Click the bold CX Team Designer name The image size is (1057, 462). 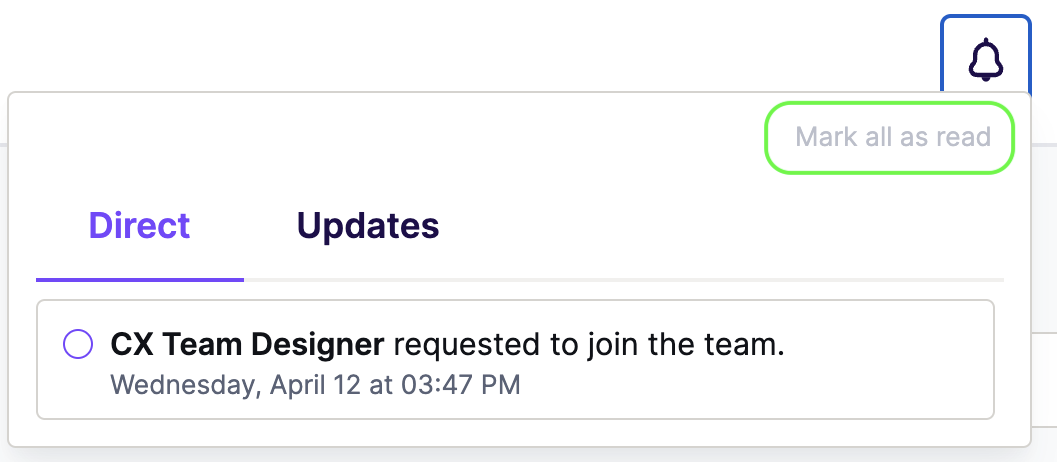pos(247,345)
